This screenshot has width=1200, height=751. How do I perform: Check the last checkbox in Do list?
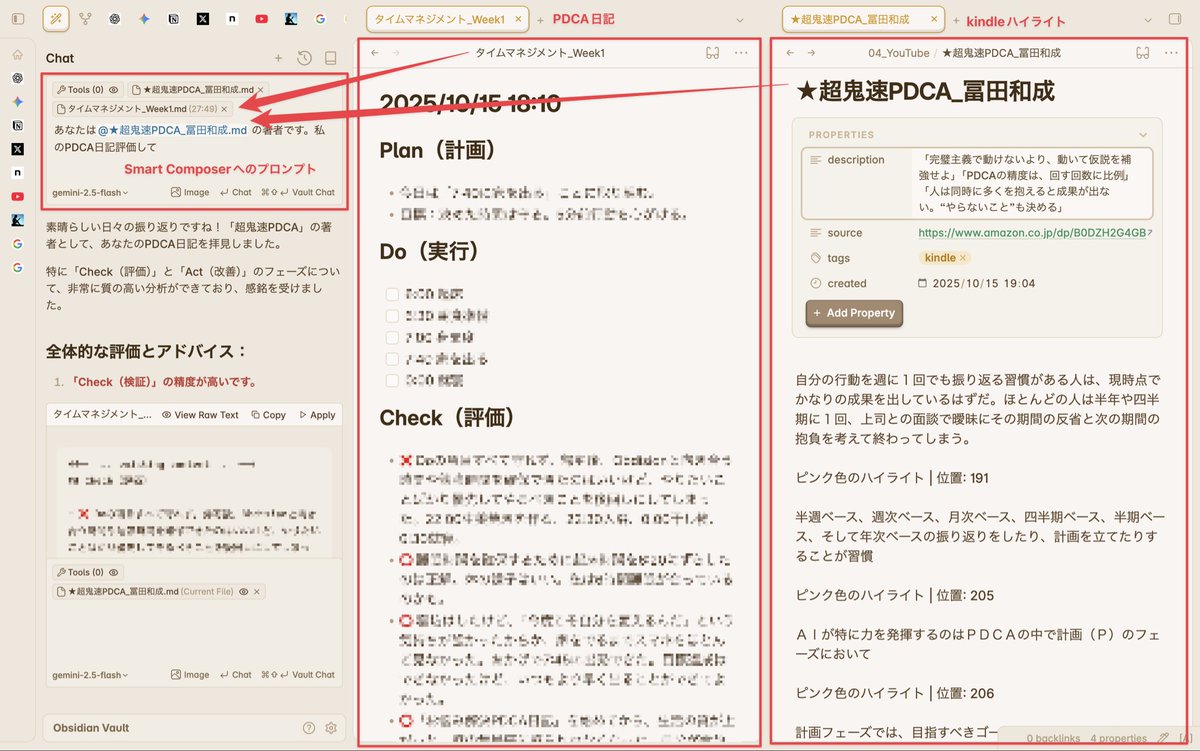(x=392, y=380)
